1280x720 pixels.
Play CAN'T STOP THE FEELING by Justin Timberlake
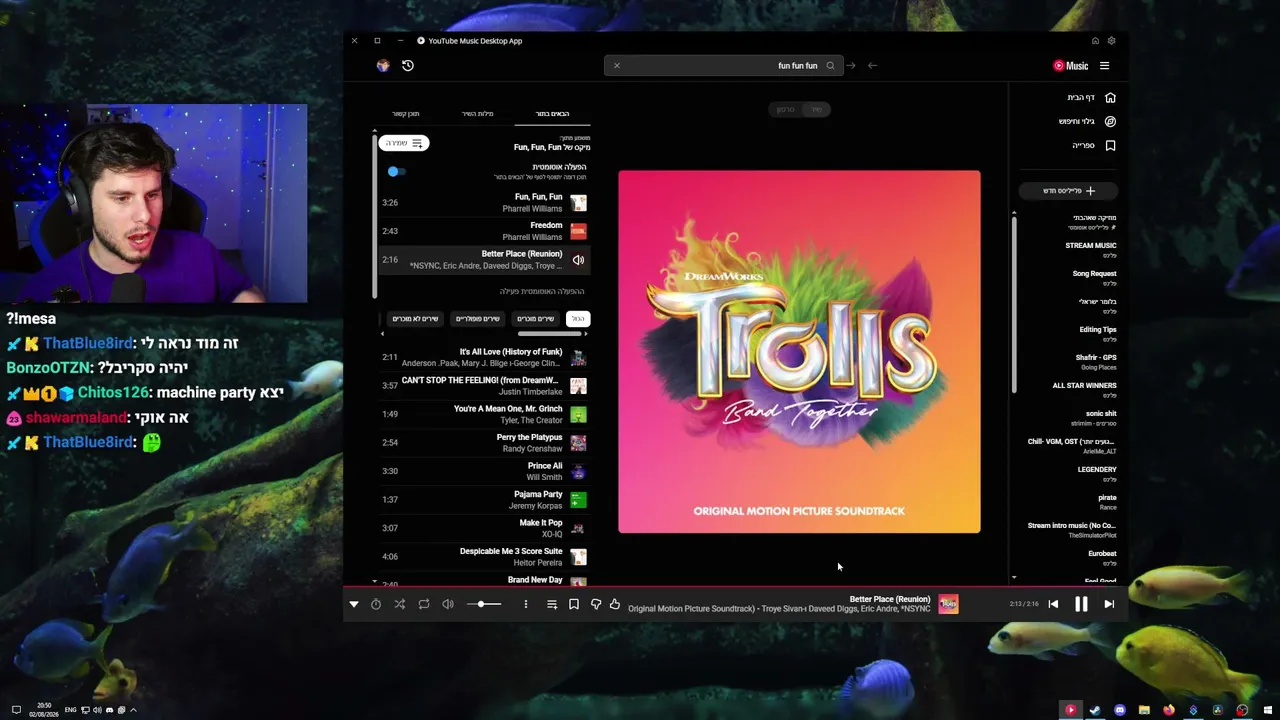click(484, 386)
